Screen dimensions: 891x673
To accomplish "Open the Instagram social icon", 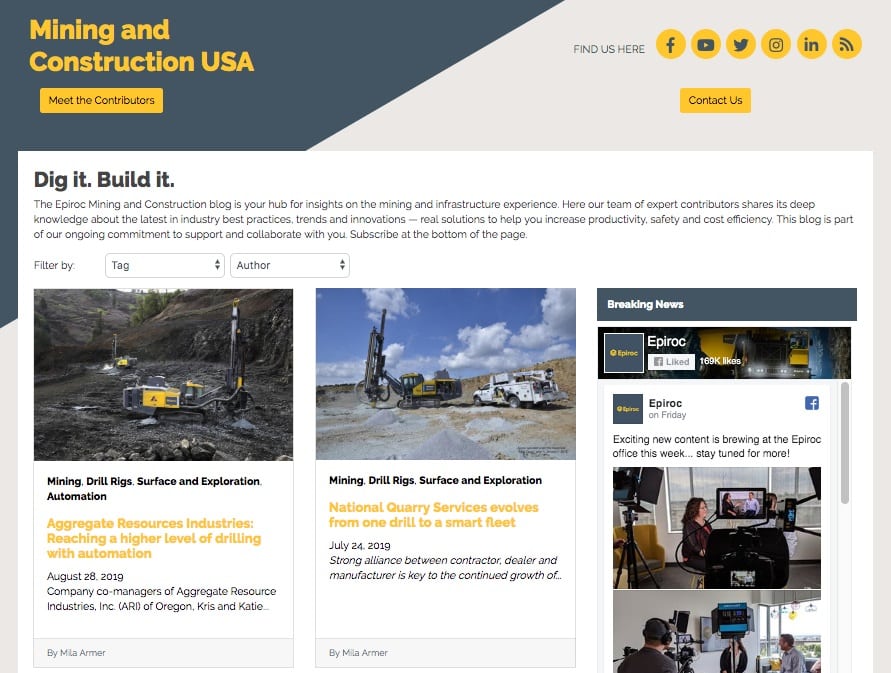I will click(x=776, y=44).
